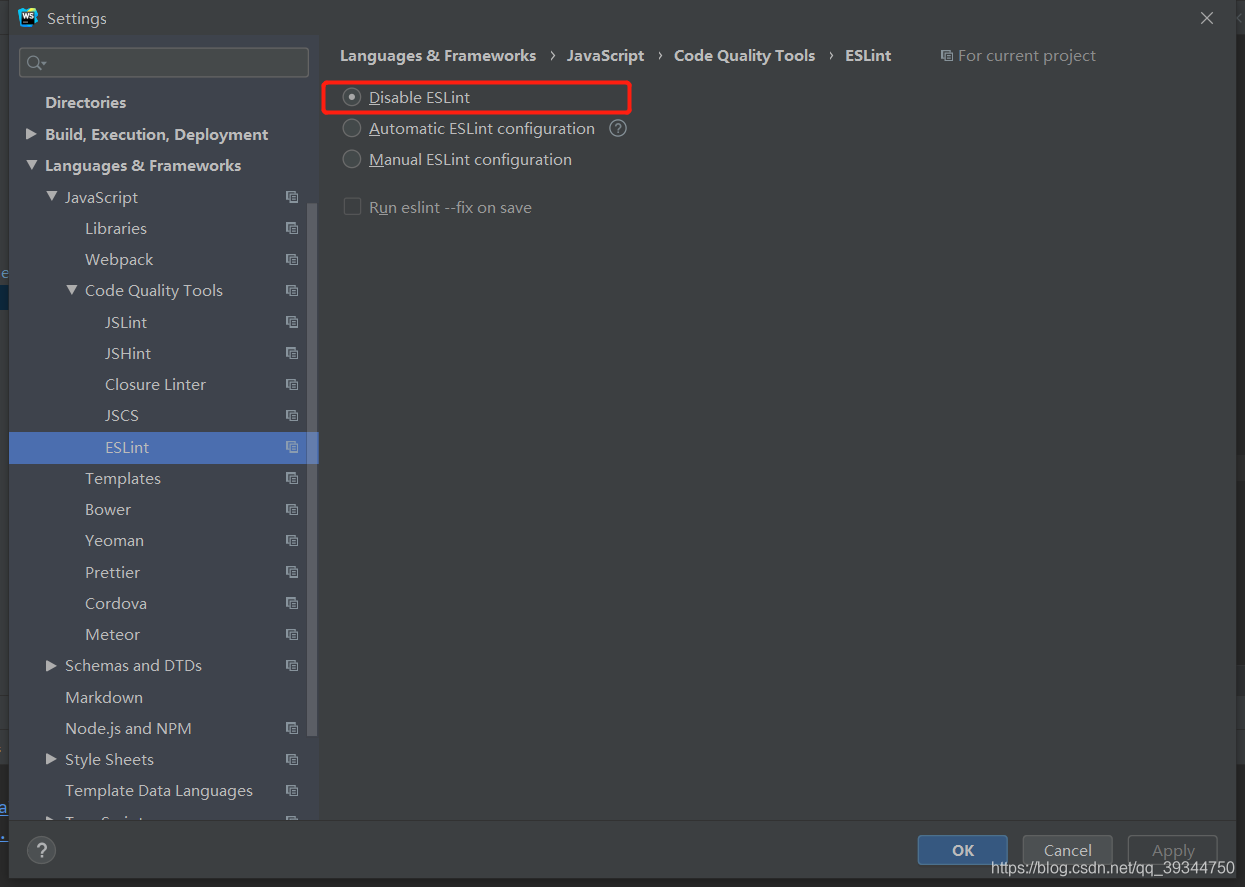This screenshot has width=1245, height=887.
Task: Click inside the settings search field
Action: click(163, 62)
